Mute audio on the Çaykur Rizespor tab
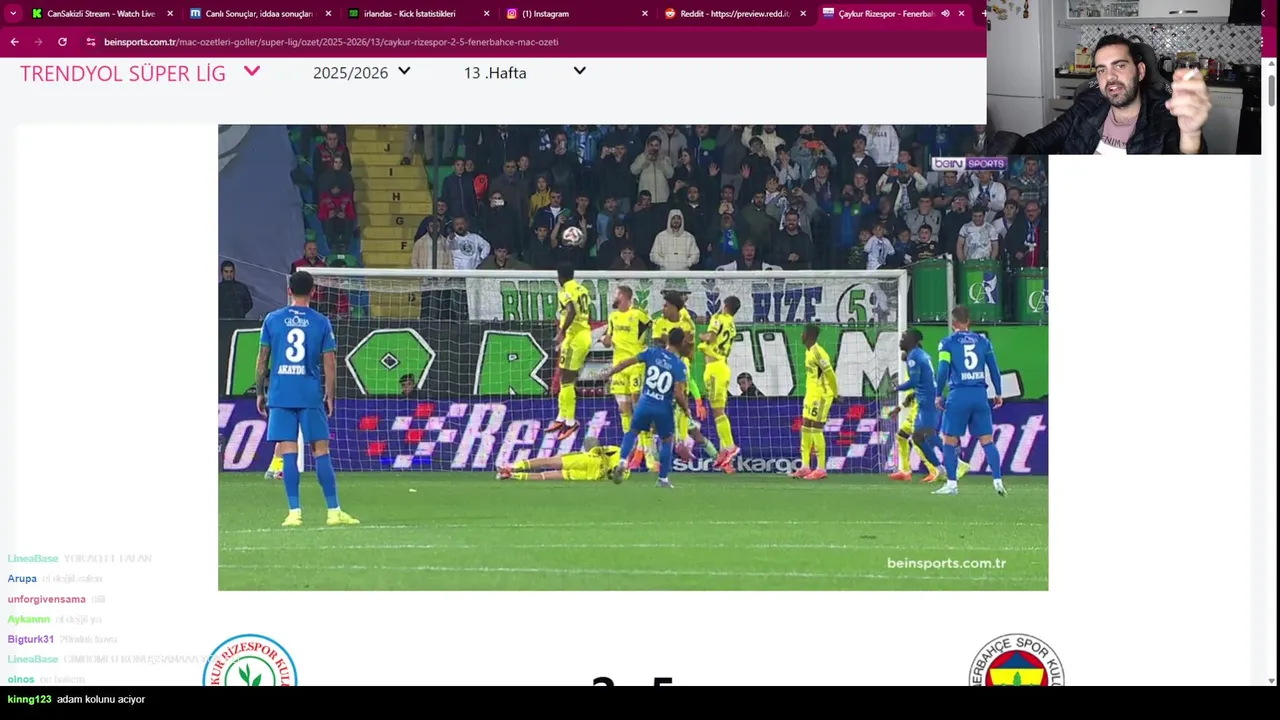The image size is (1280, 720). [x=945, y=14]
